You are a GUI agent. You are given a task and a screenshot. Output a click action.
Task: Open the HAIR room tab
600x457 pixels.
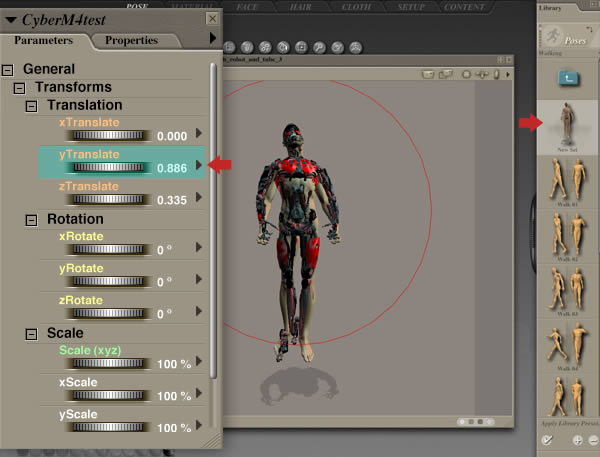point(300,7)
